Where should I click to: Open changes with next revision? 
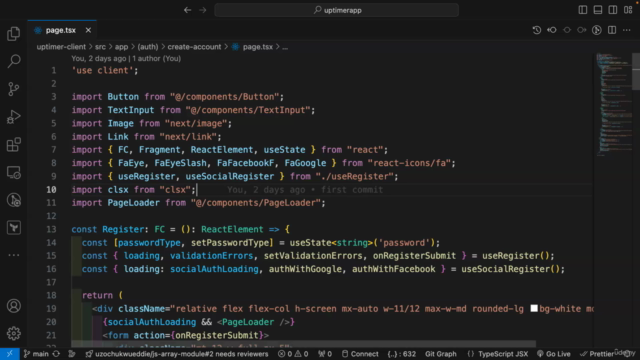click(x=582, y=30)
